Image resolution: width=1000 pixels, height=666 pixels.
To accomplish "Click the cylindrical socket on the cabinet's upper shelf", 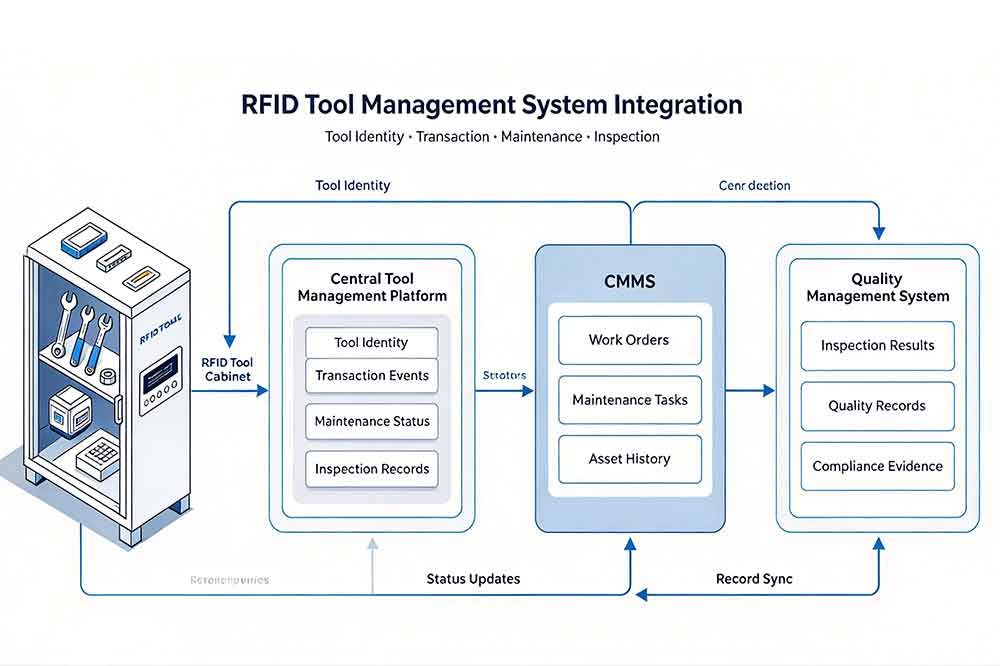I will pyautogui.click(x=108, y=378).
